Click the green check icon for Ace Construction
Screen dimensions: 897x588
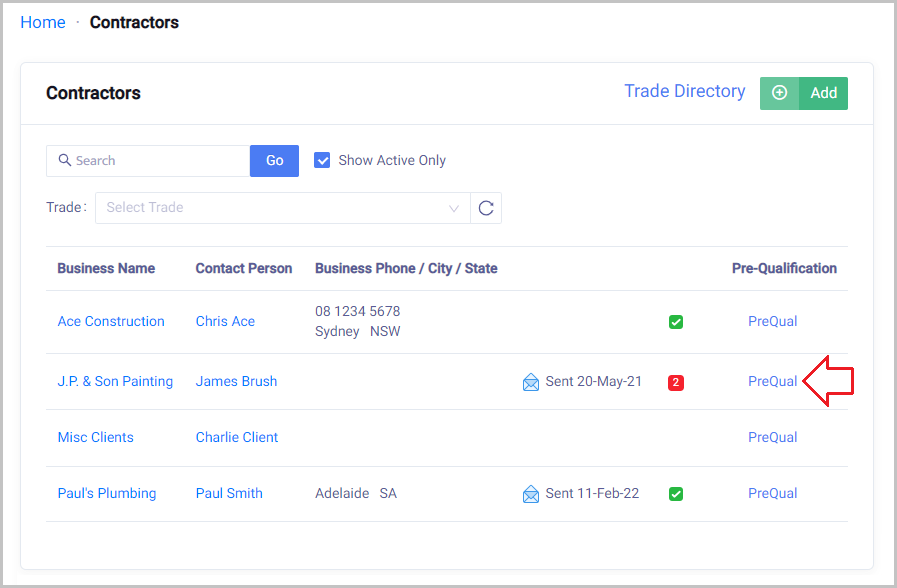(676, 322)
